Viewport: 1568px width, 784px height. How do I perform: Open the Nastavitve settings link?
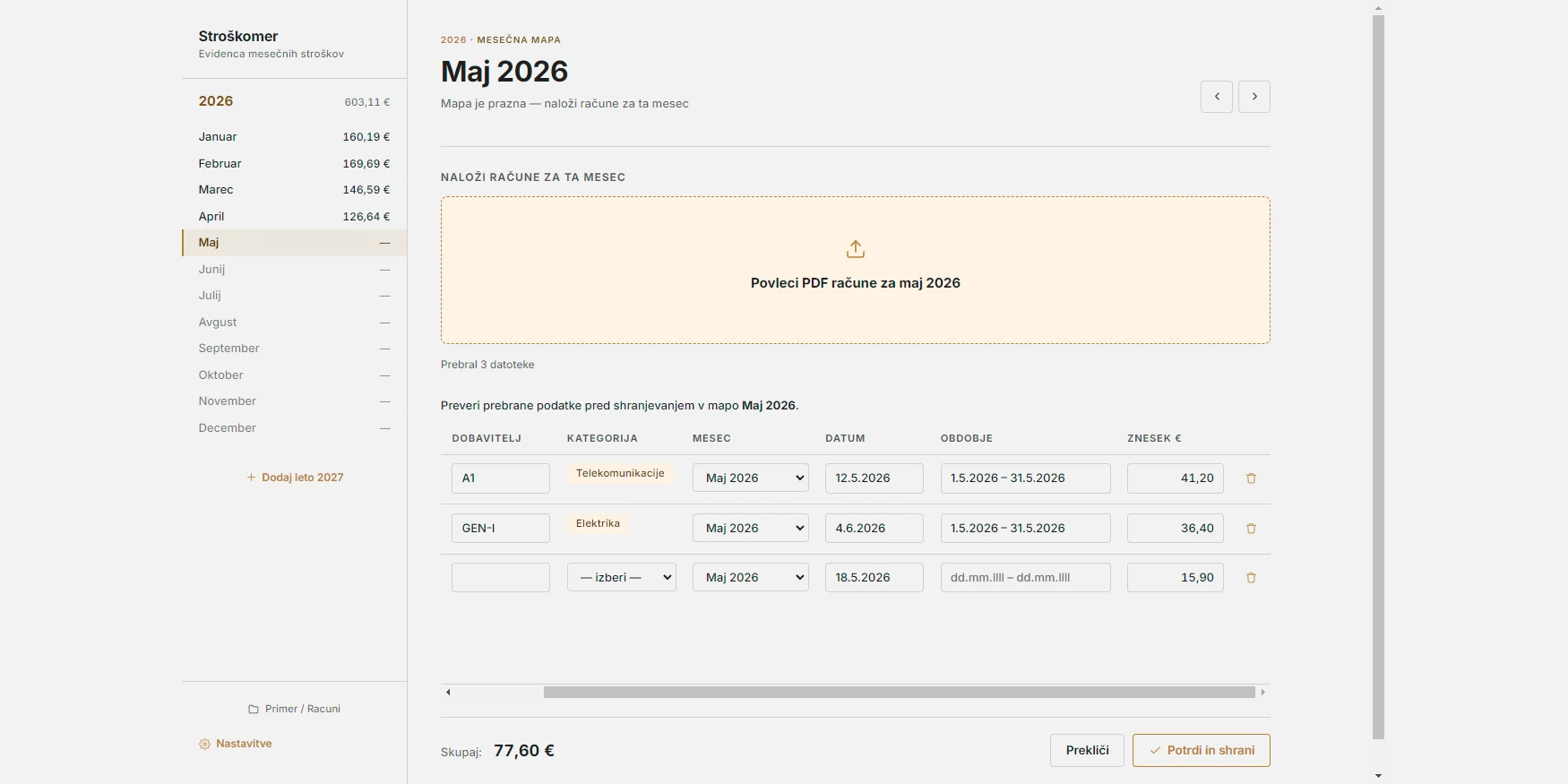[236, 745]
